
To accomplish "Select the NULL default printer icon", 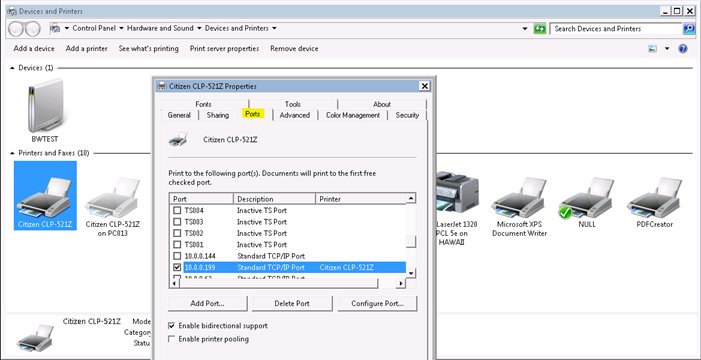I will pyautogui.click(x=587, y=198).
